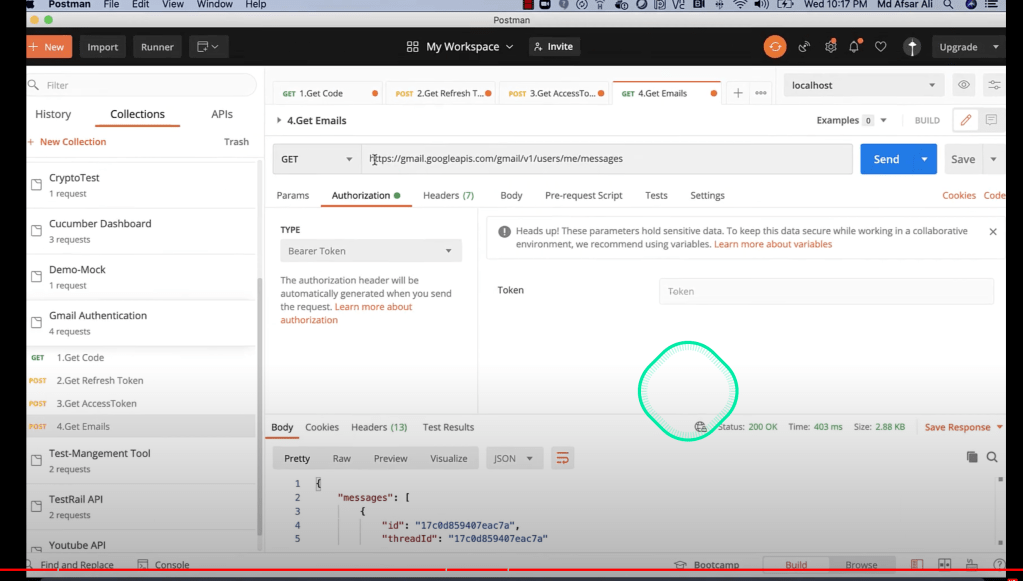Search the response with magnifier icon
This screenshot has height=581, width=1023.
992,457
